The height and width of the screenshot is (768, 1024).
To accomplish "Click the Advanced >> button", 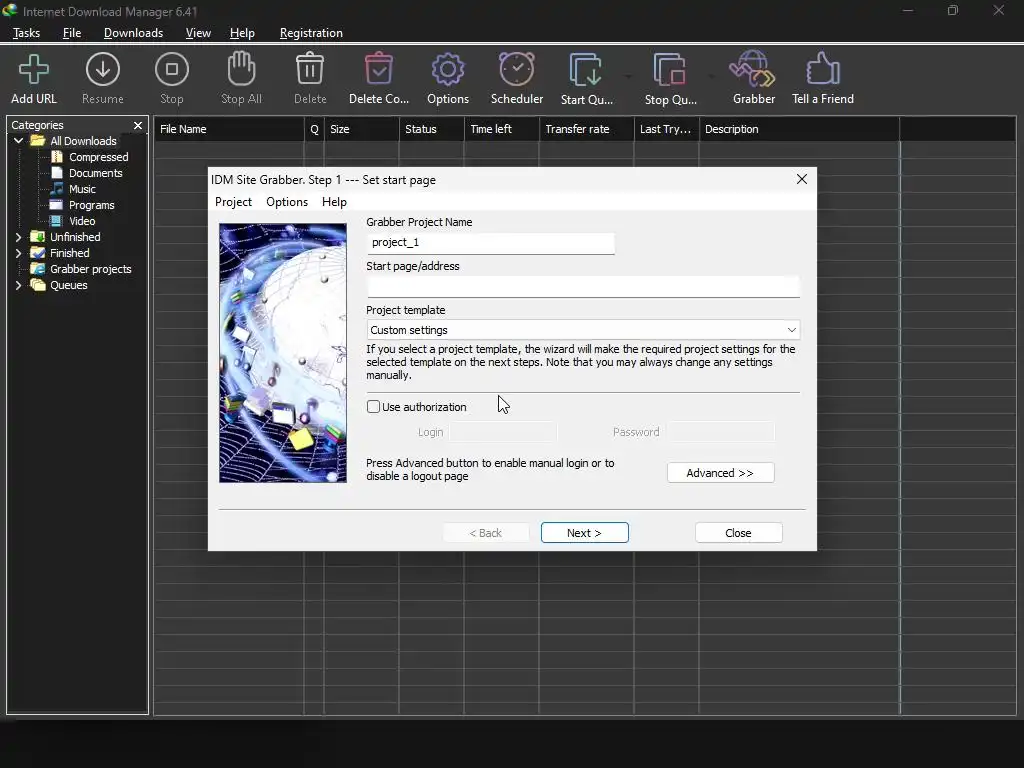I will click(x=720, y=473).
